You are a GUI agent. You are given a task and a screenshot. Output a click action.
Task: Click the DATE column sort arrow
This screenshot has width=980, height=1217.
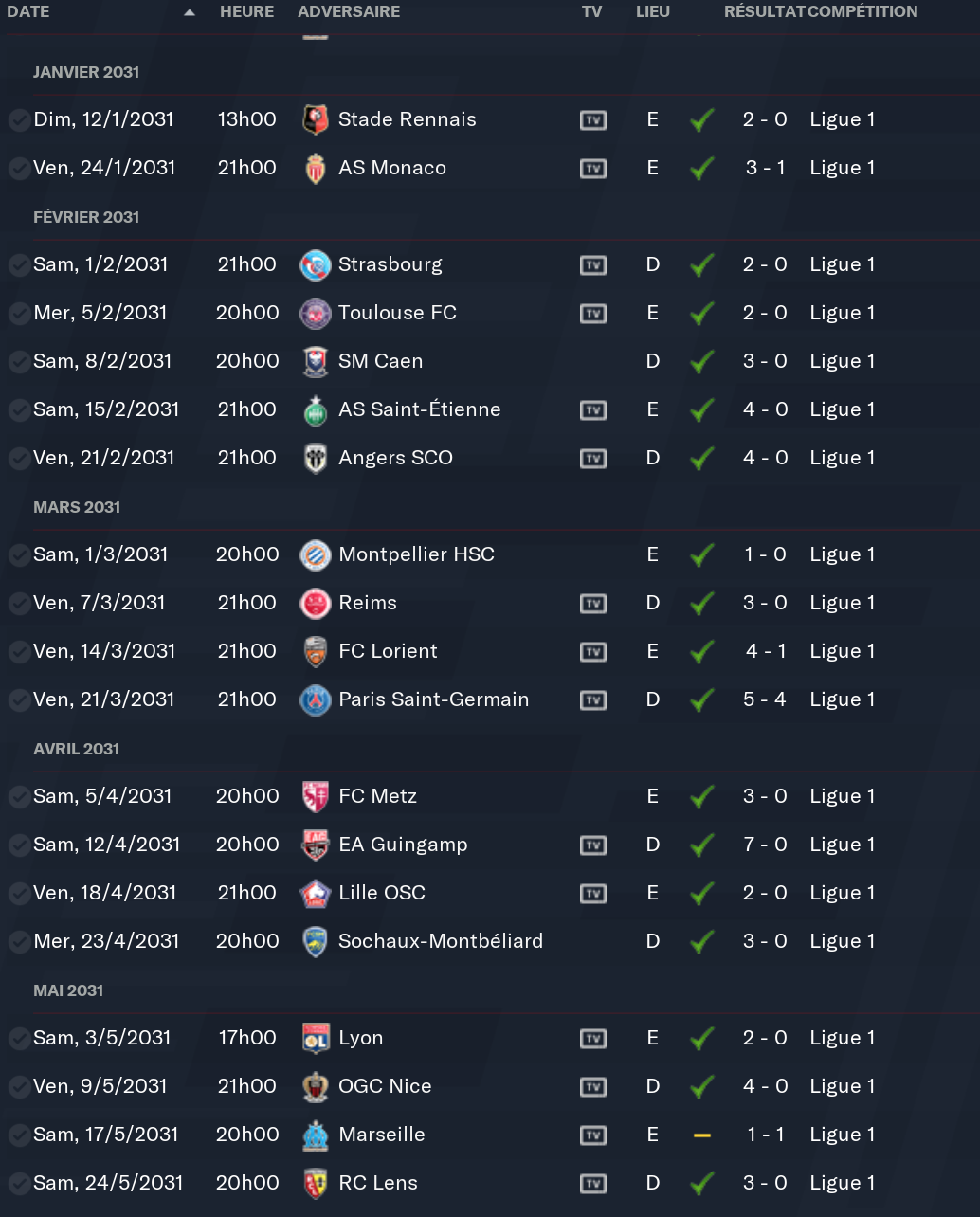(x=190, y=12)
